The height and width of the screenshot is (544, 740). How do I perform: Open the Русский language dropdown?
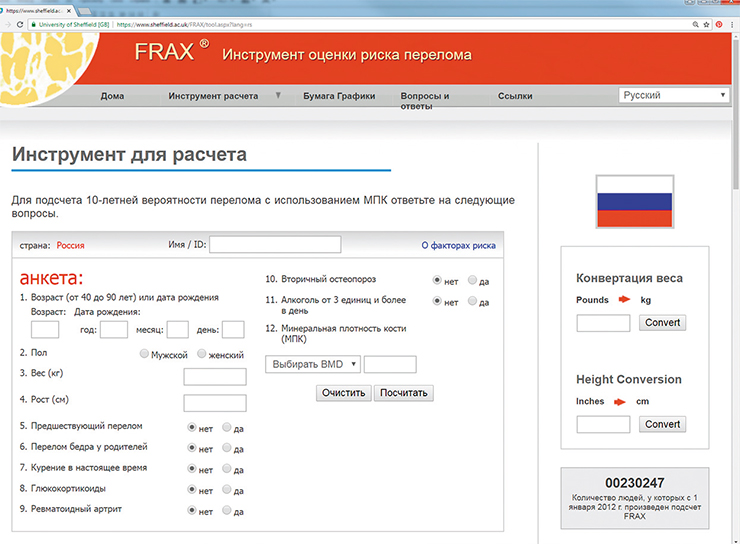(673, 95)
